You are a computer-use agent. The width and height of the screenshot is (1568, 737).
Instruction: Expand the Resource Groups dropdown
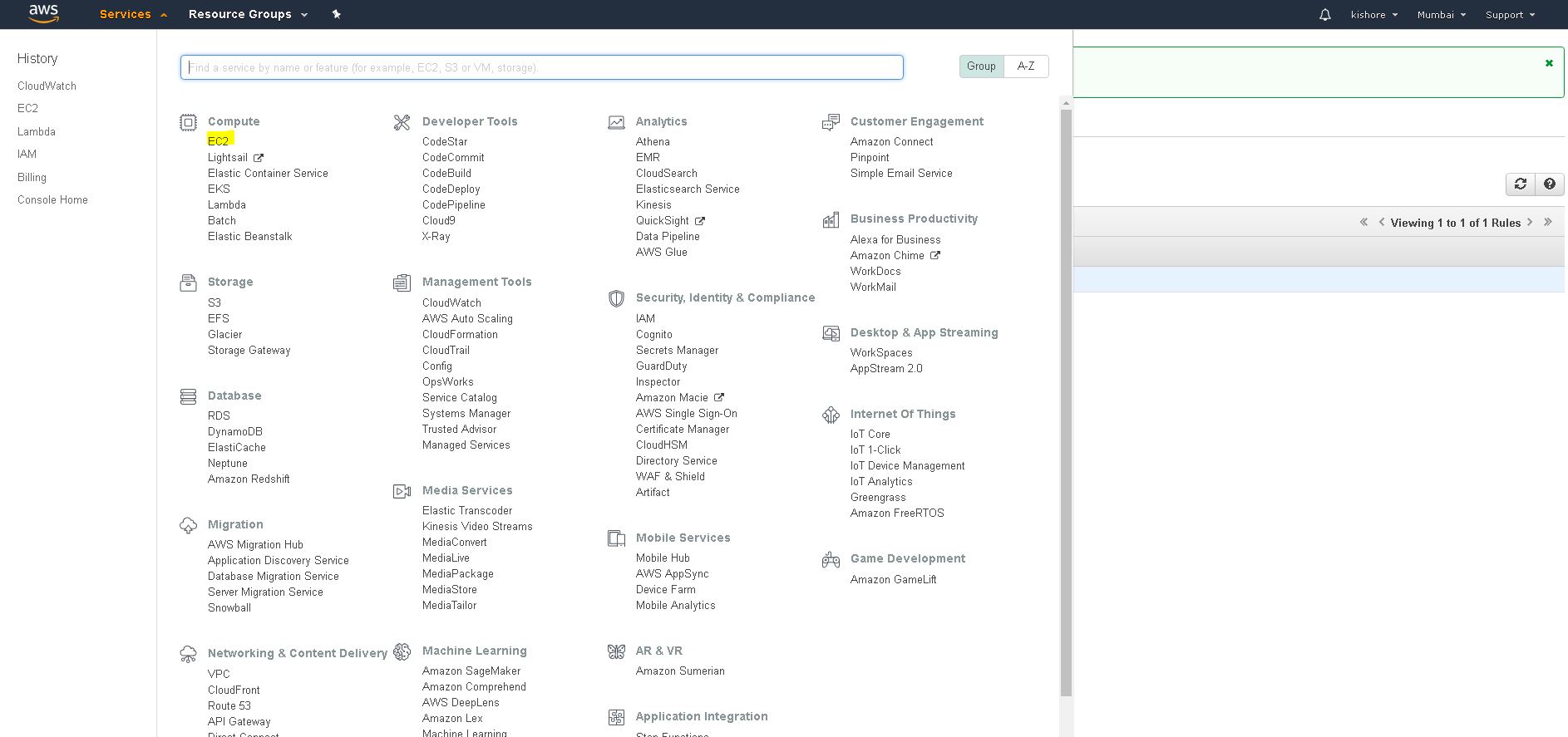pos(248,15)
